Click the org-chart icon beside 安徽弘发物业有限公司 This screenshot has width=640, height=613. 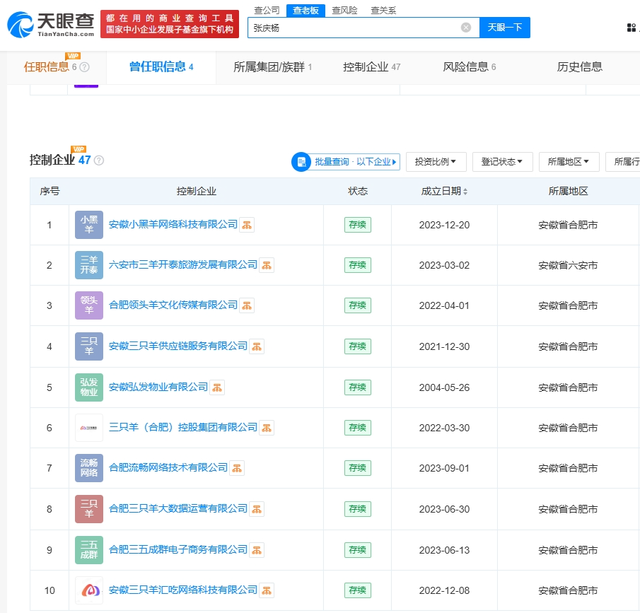[217, 387]
